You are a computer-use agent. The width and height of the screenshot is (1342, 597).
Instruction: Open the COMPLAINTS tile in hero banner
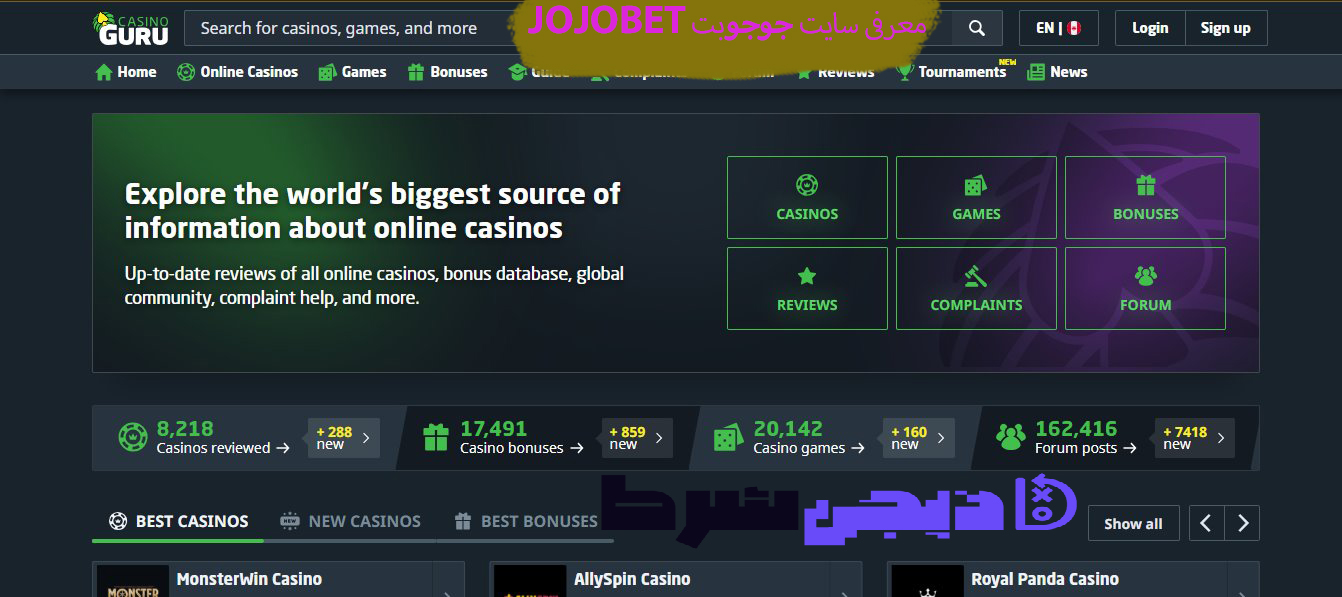[976, 288]
